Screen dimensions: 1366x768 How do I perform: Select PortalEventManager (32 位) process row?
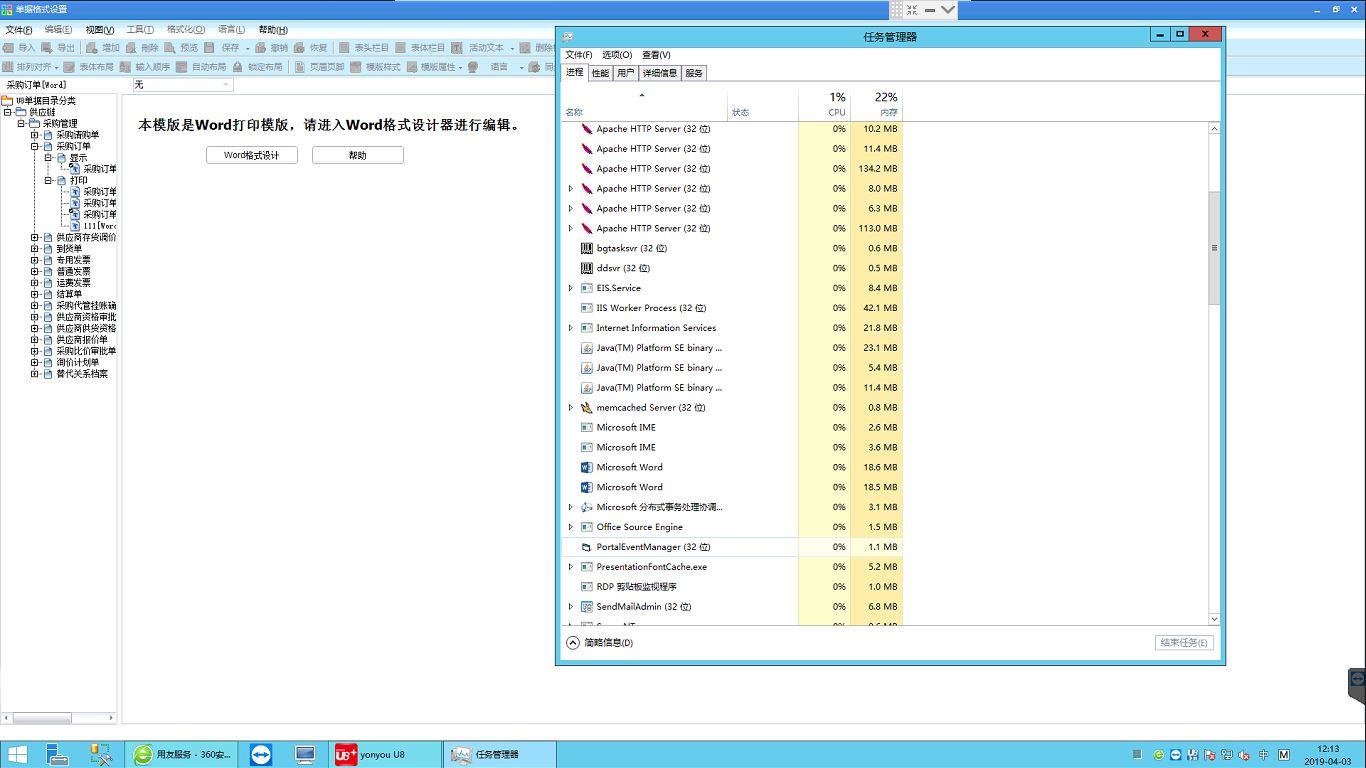[733, 547]
